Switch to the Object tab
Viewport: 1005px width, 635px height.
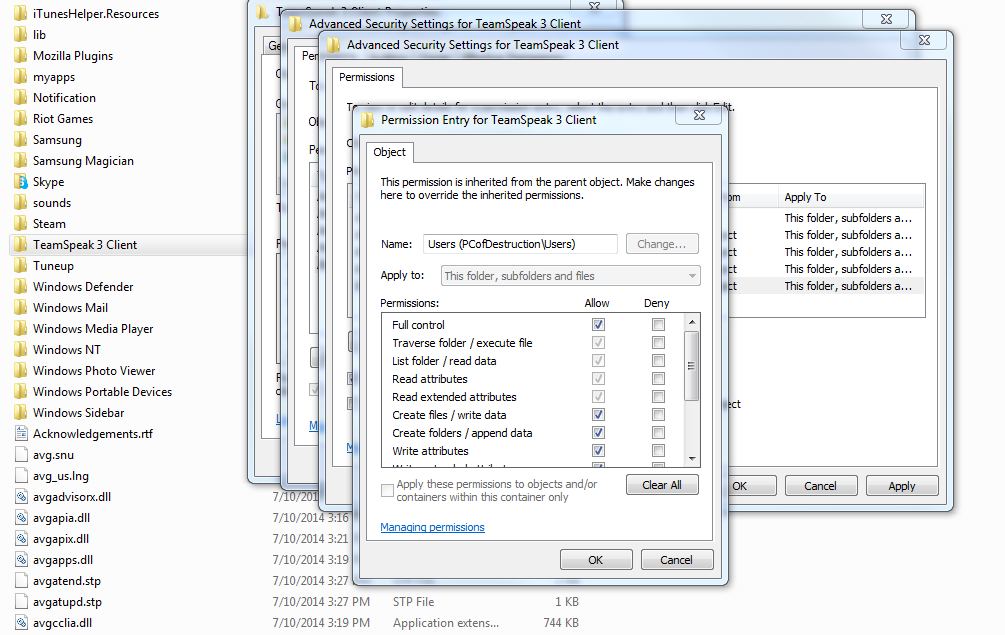(x=390, y=153)
